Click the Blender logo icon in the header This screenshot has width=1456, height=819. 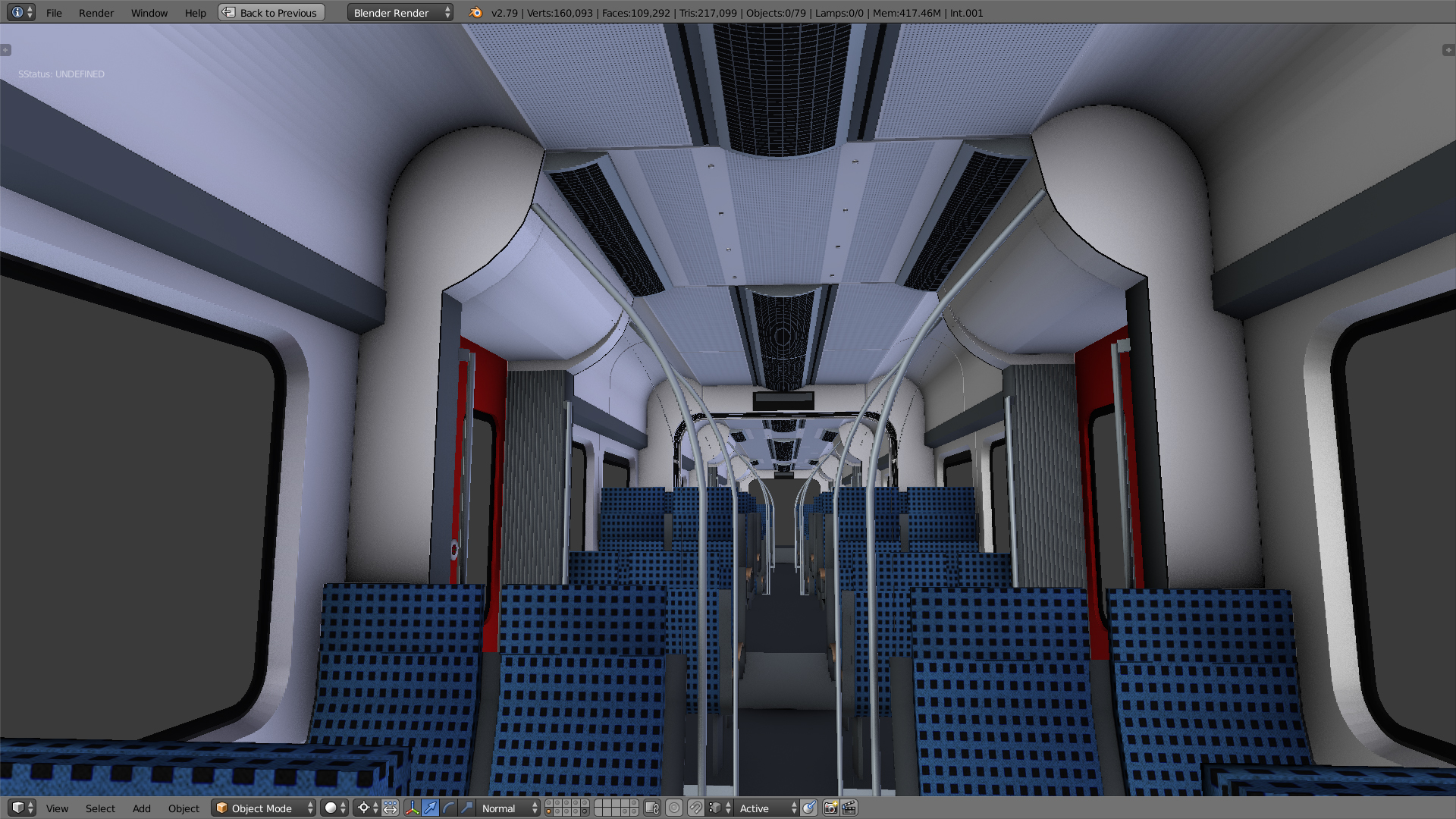pos(475,12)
